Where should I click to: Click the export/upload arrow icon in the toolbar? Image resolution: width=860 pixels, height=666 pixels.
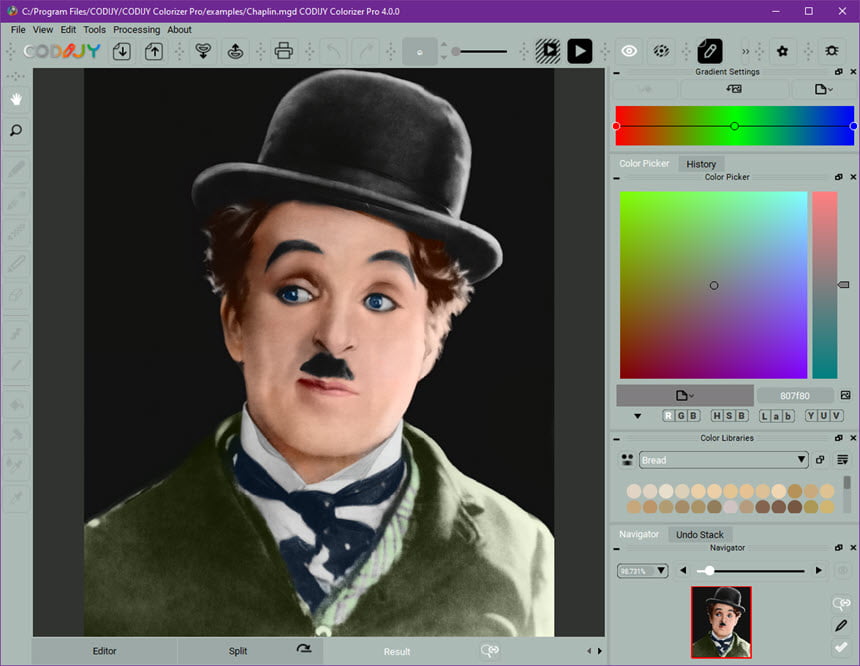(x=154, y=52)
